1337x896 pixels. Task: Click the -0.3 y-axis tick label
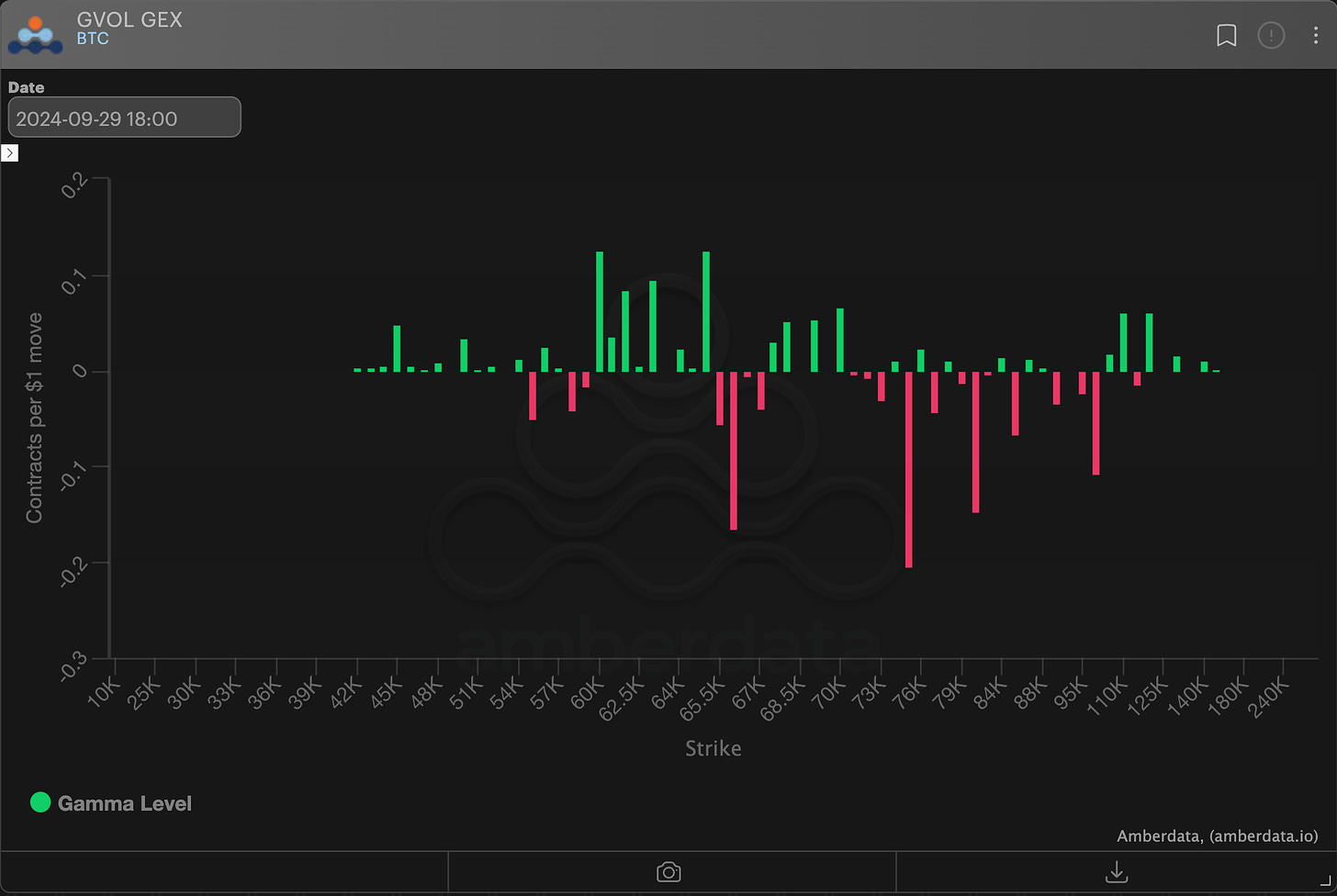[73, 666]
